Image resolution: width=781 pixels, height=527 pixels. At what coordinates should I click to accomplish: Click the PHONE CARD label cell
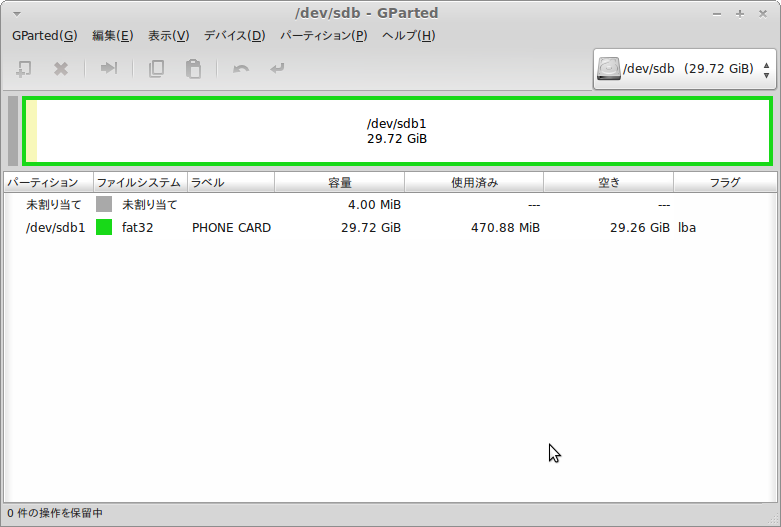click(x=231, y=228)
